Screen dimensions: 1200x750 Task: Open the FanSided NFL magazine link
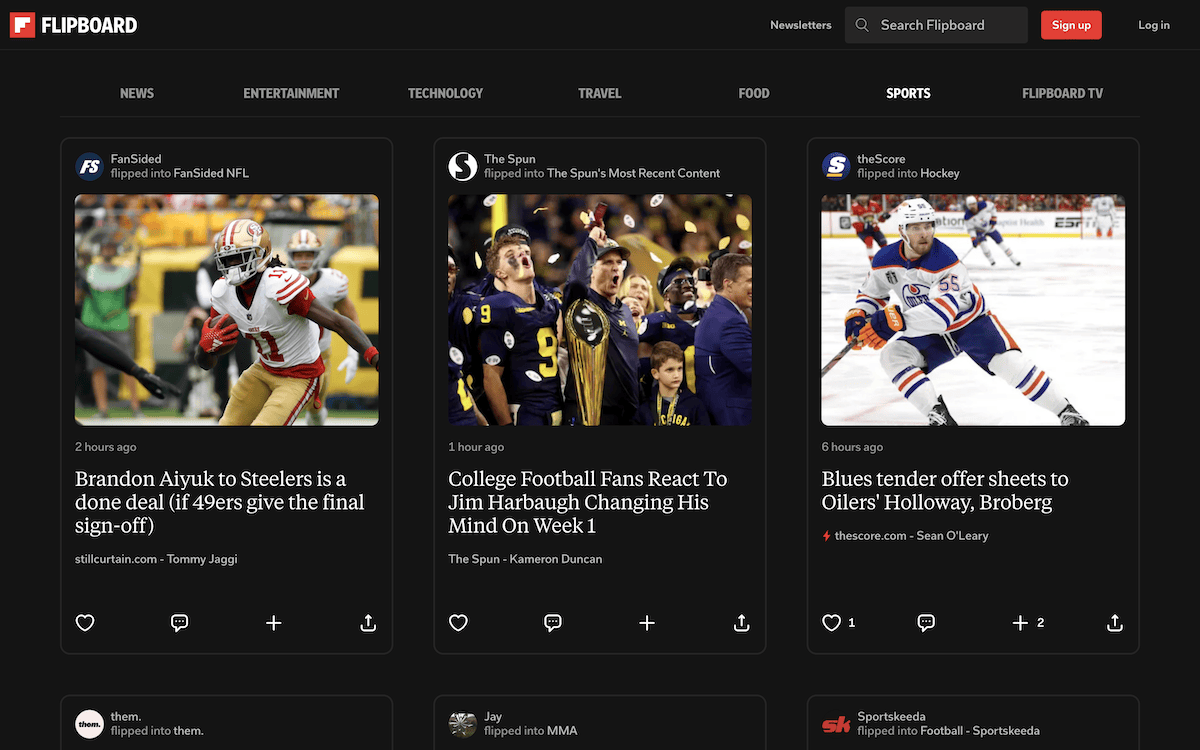212,173
